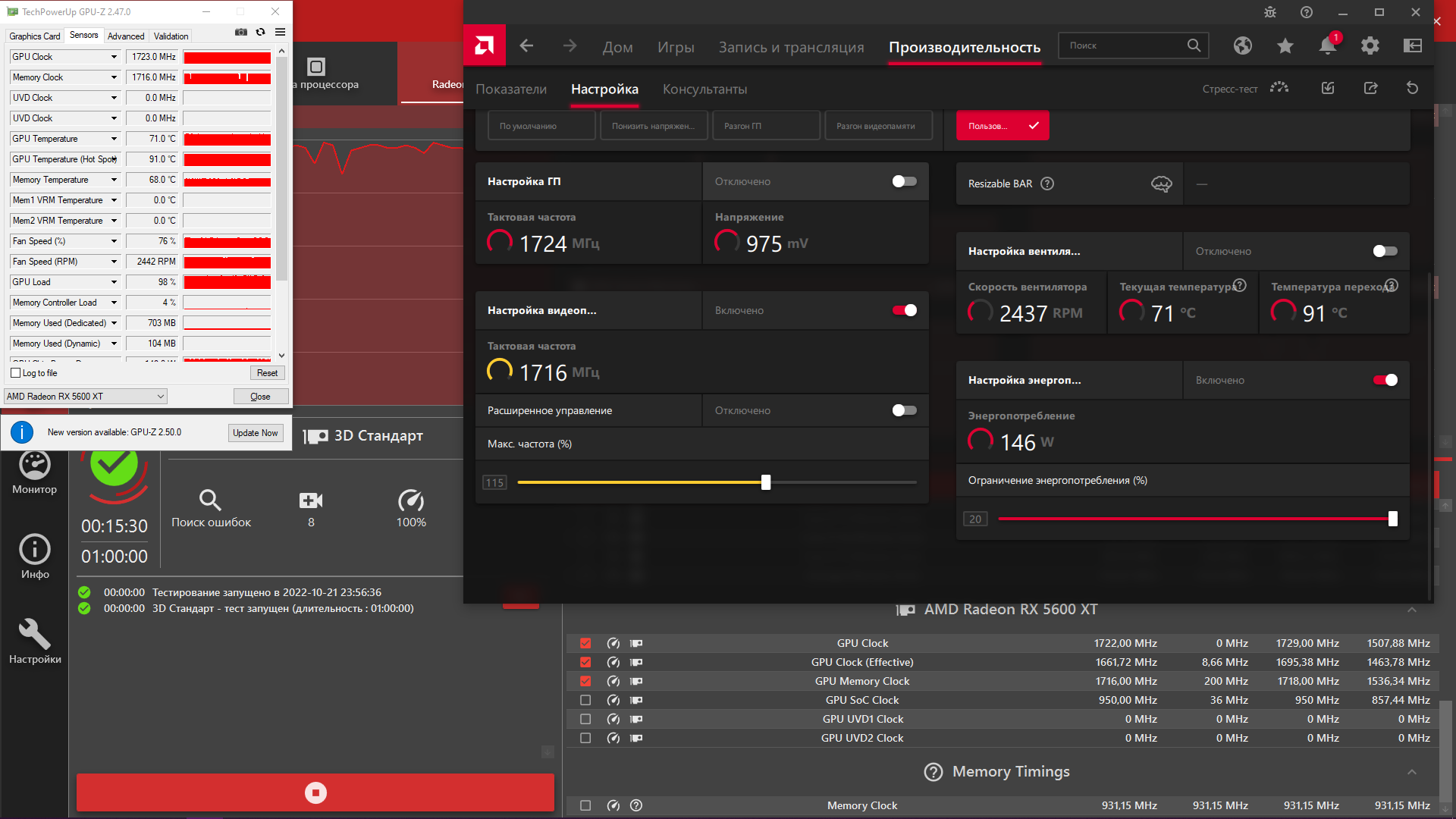Click the Resizable BAR help icon

1047,184
